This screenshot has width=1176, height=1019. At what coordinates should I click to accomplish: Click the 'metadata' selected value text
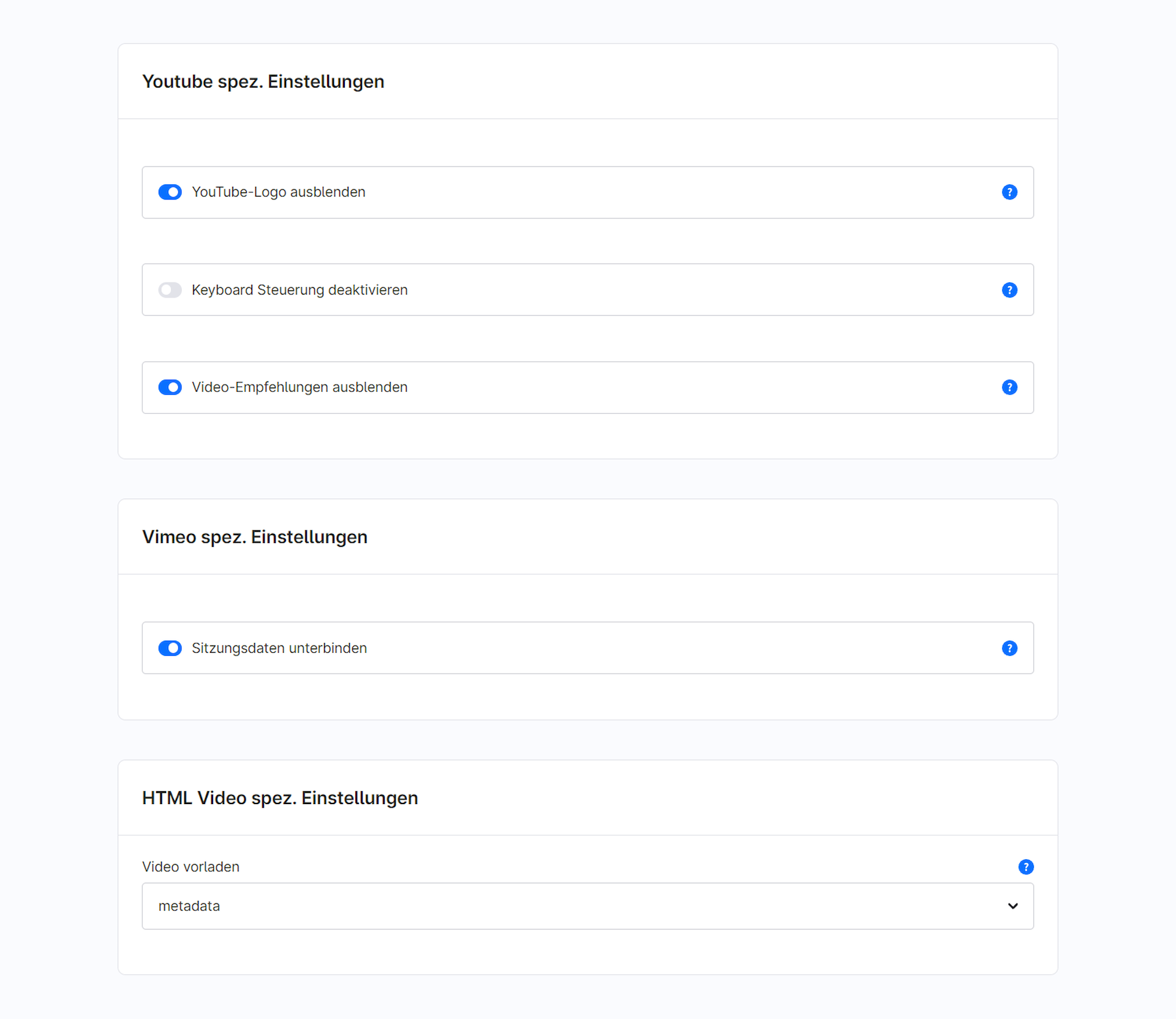(189, 906)
